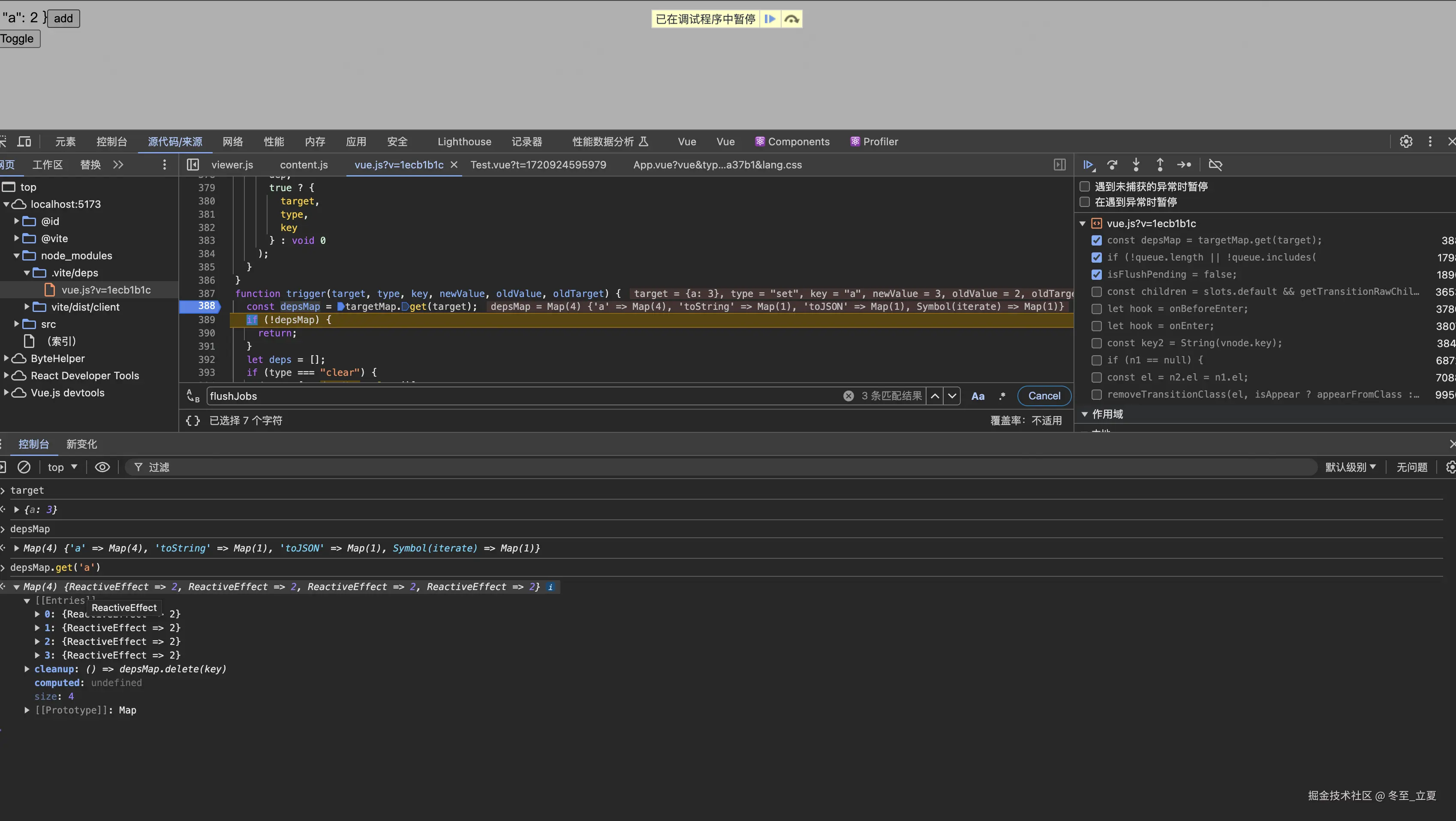The image size is (1456, 821).
Task: Toggle the device toolbar icon
Action: point(24,142)
